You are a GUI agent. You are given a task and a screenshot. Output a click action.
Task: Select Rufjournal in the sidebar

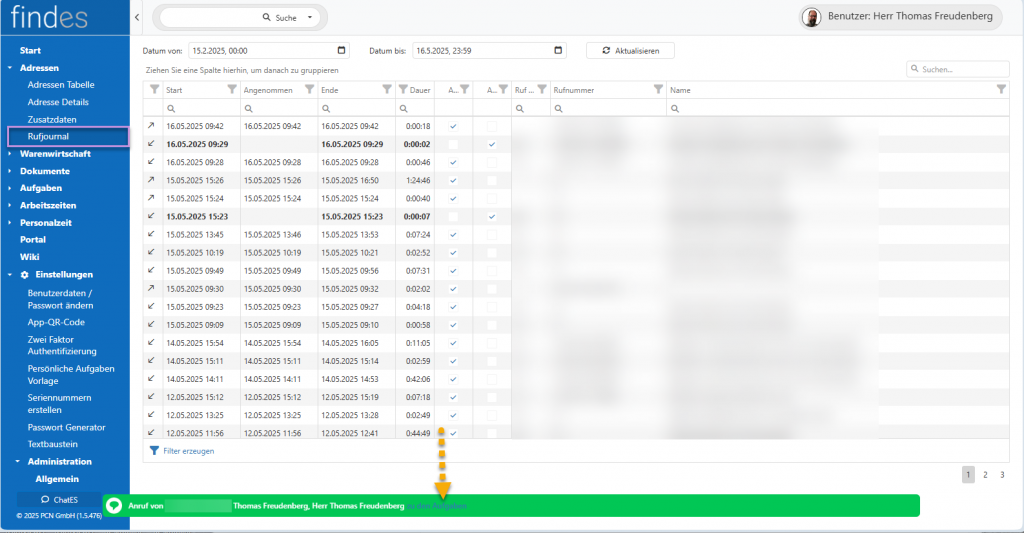click(48, 136)
